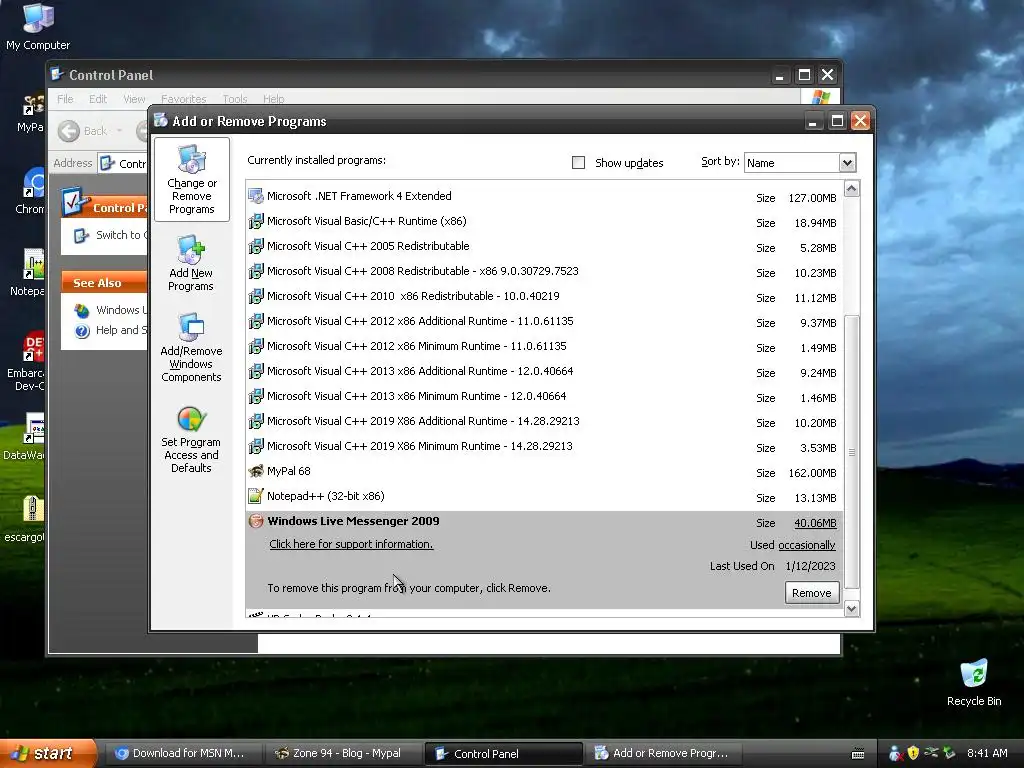
Task: Click Help and Support icon in See Also
Action: (82, 331)
